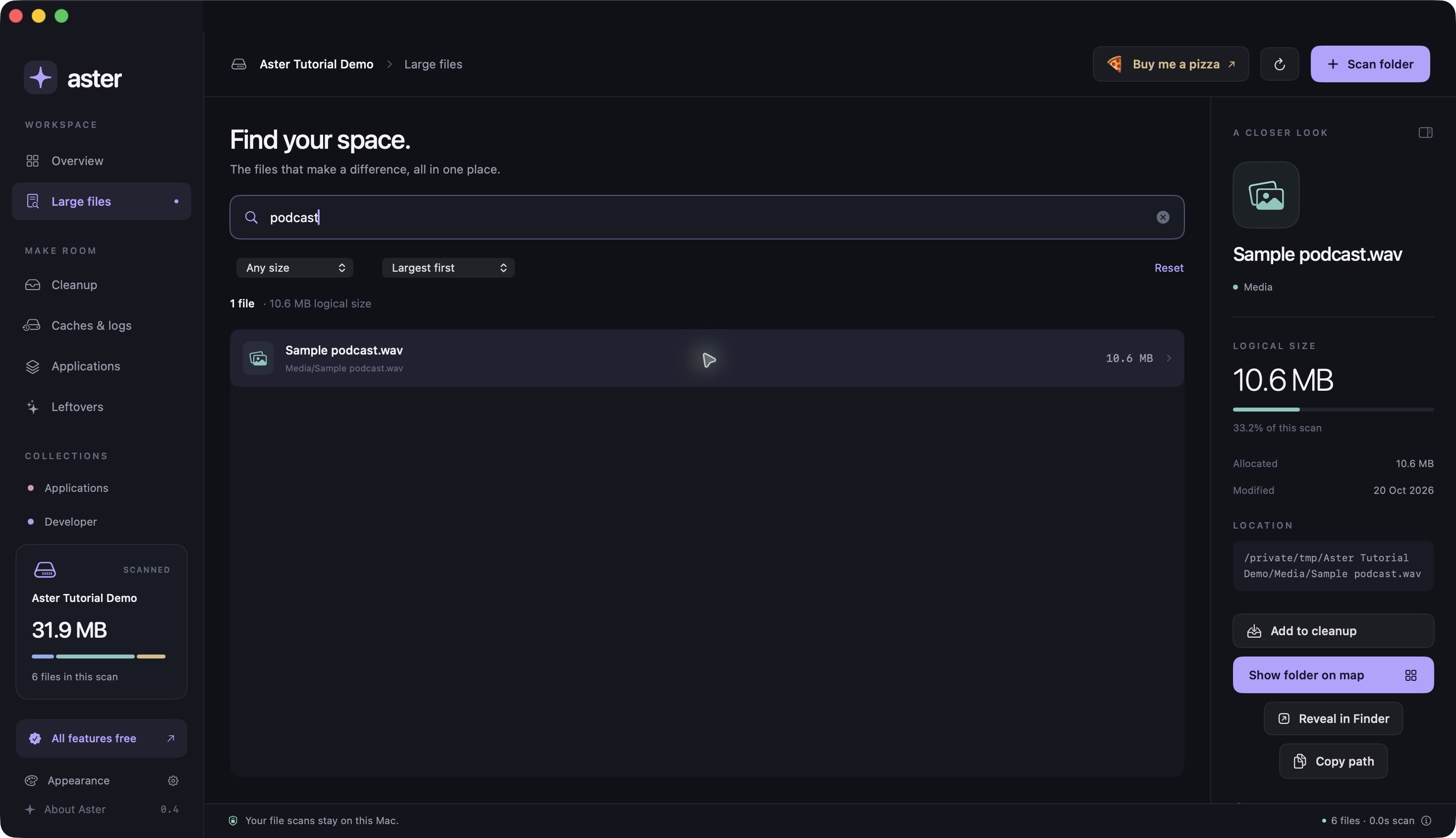Screen dimensions: 1456x838
Task: Click the verified badge icon by All features free
Action: (35, 738)
